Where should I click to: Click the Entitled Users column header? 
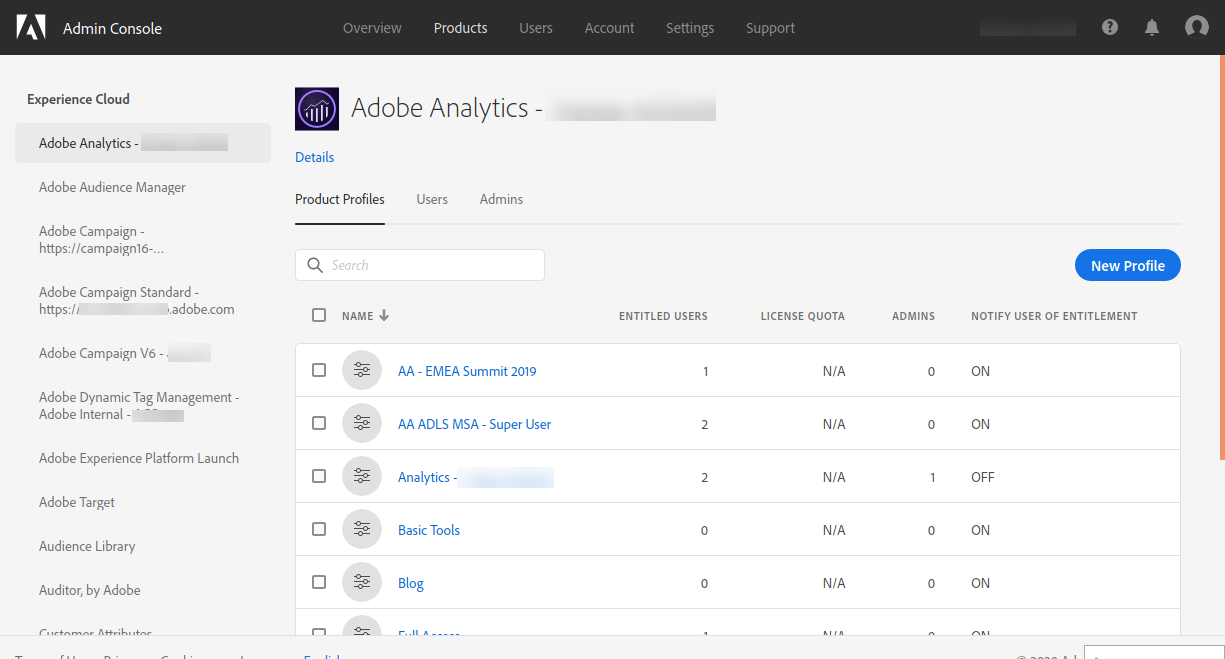[x=663, y=316]
